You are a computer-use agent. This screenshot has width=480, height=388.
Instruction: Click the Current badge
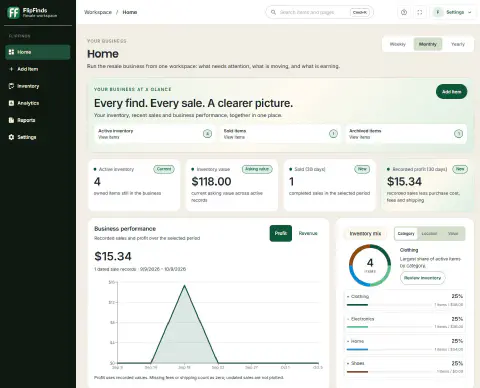click(x=164, y=169)
